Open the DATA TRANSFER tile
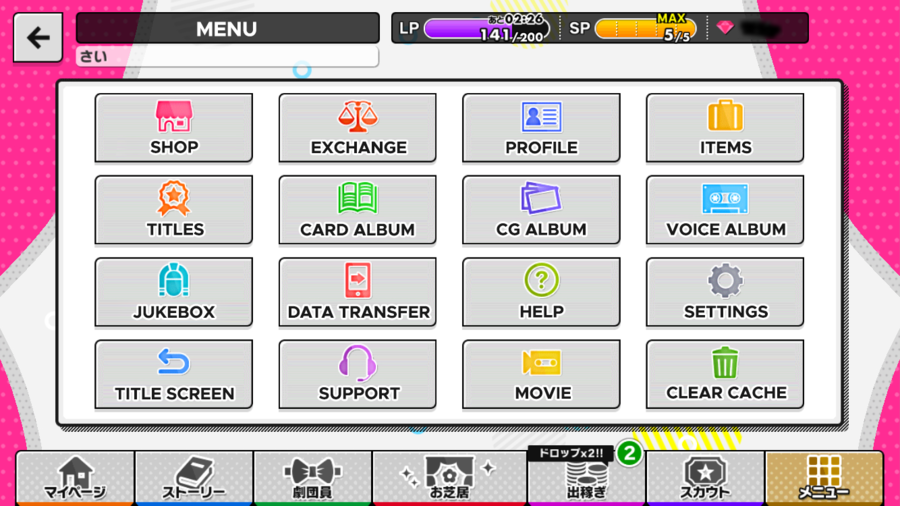Image resolution: width=900 pixels, height=506 pixels. [357, 292]
